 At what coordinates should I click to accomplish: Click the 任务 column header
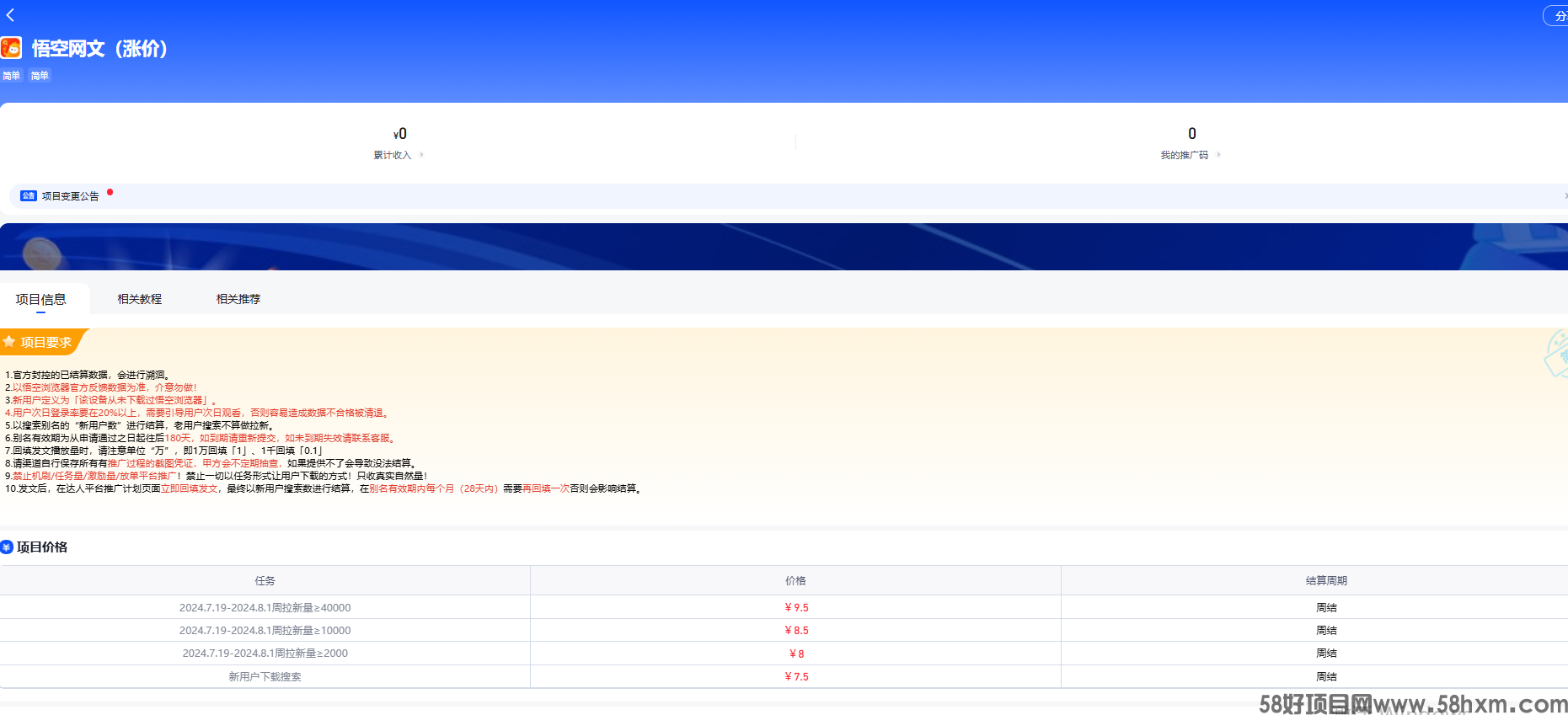[265, 581]
